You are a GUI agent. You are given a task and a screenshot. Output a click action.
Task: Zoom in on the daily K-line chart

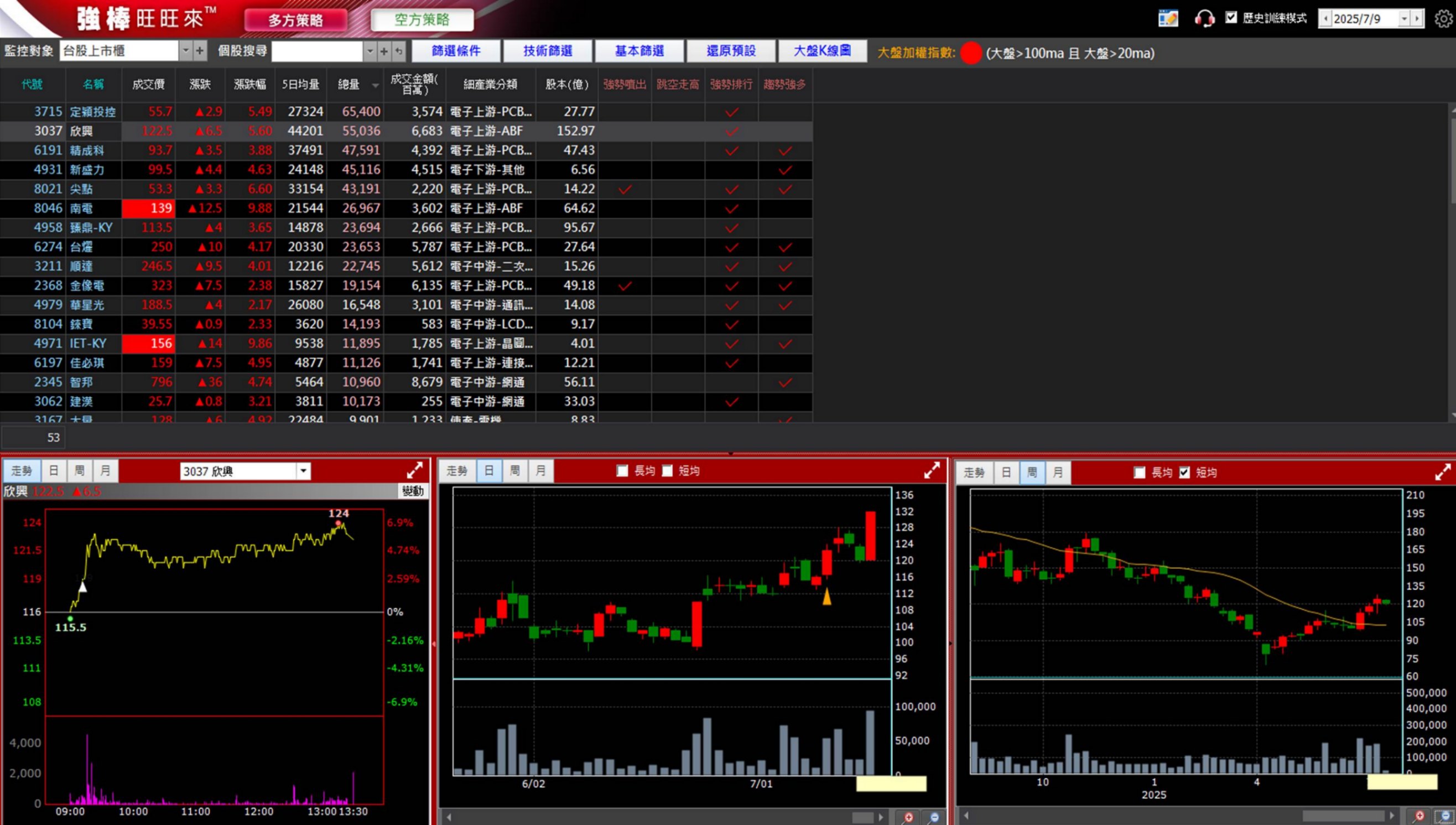908,817
